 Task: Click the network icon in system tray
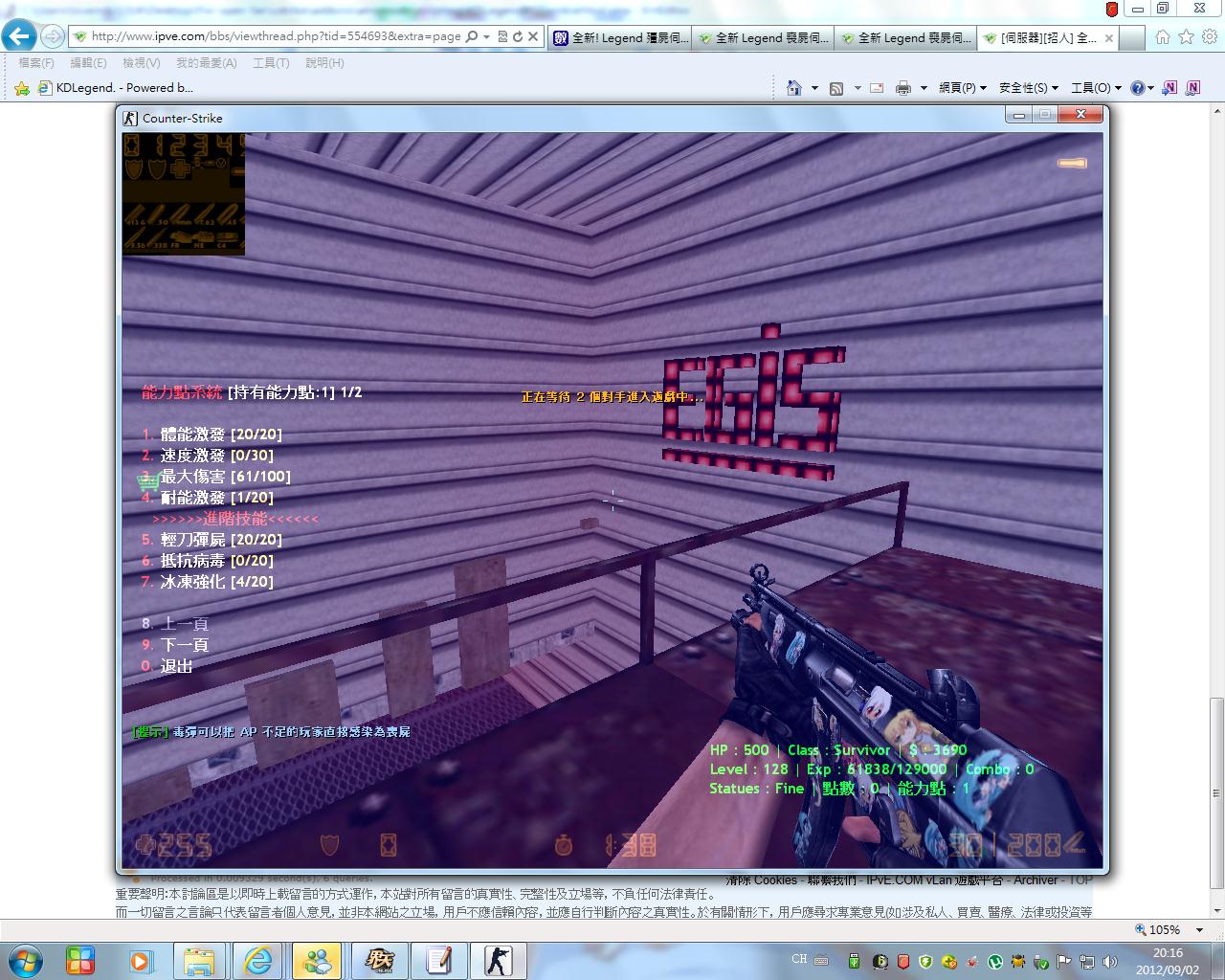click(1087, 960)
